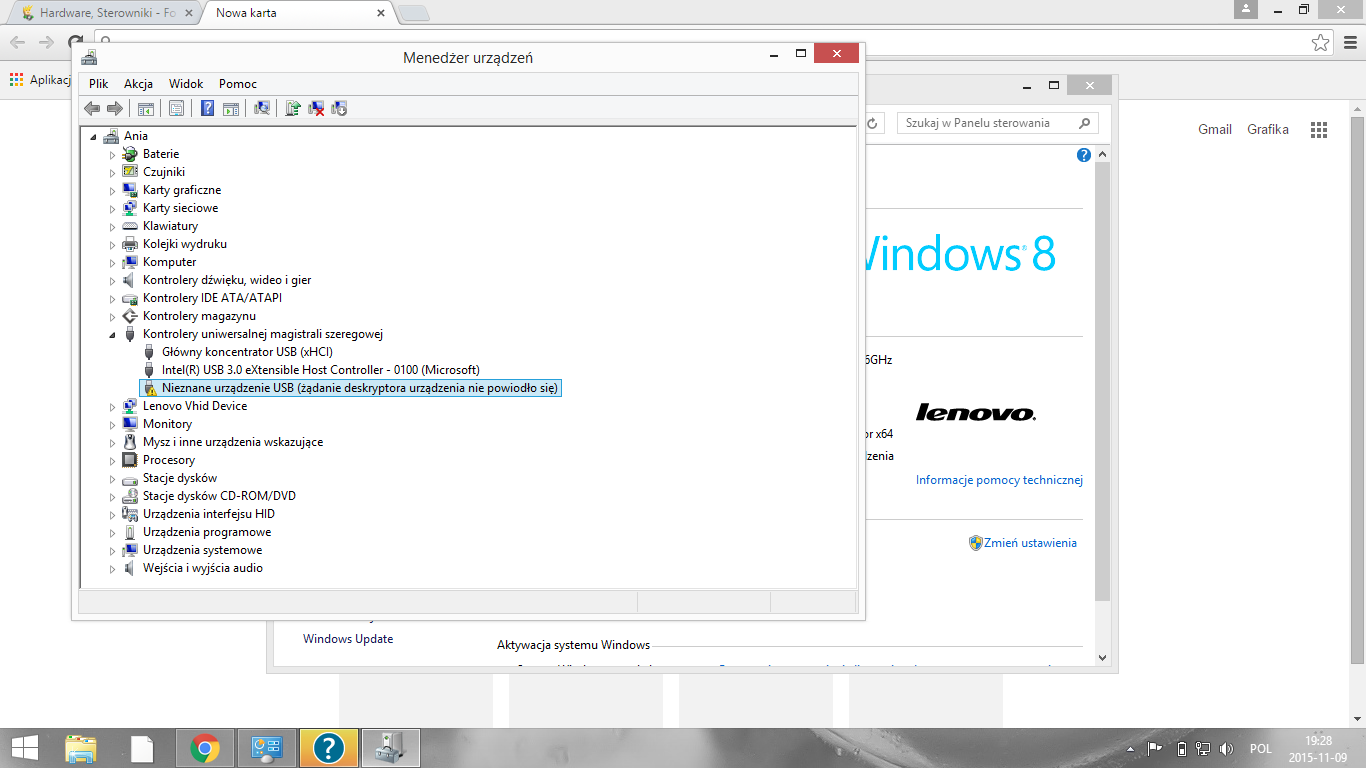Select Intel(R) USB 3.0 eXtensible Host Controller

[320, 370]
